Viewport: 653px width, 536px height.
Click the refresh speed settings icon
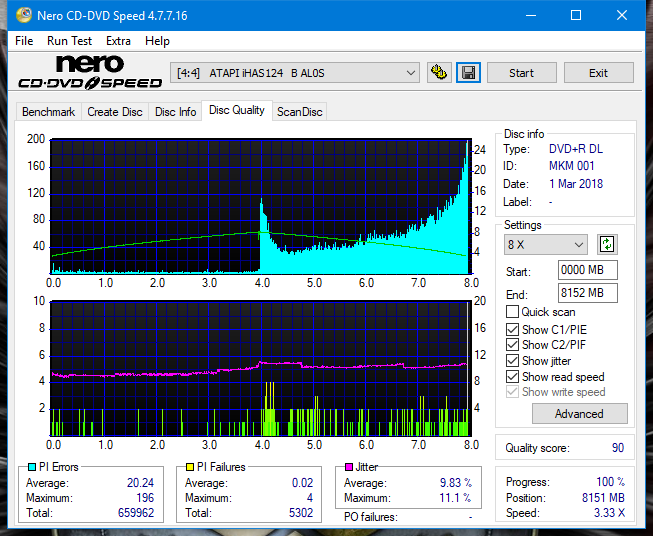(607, 244)
